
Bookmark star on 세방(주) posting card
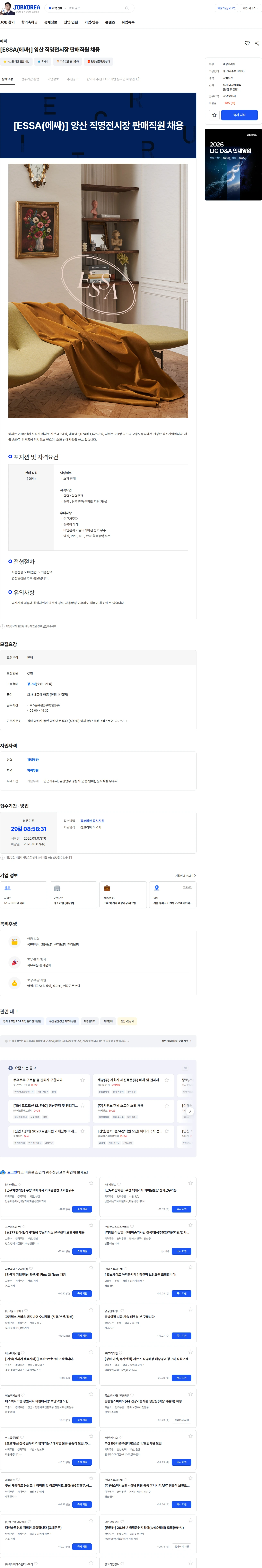click(x=167, y=1080)
